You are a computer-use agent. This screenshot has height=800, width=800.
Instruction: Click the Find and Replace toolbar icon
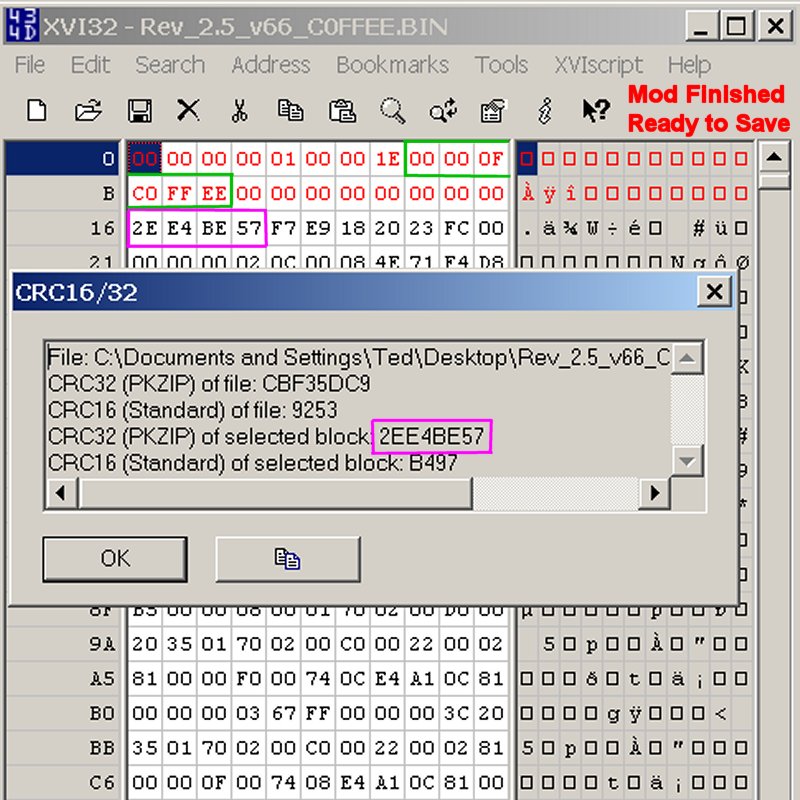[x=443, y=110]
